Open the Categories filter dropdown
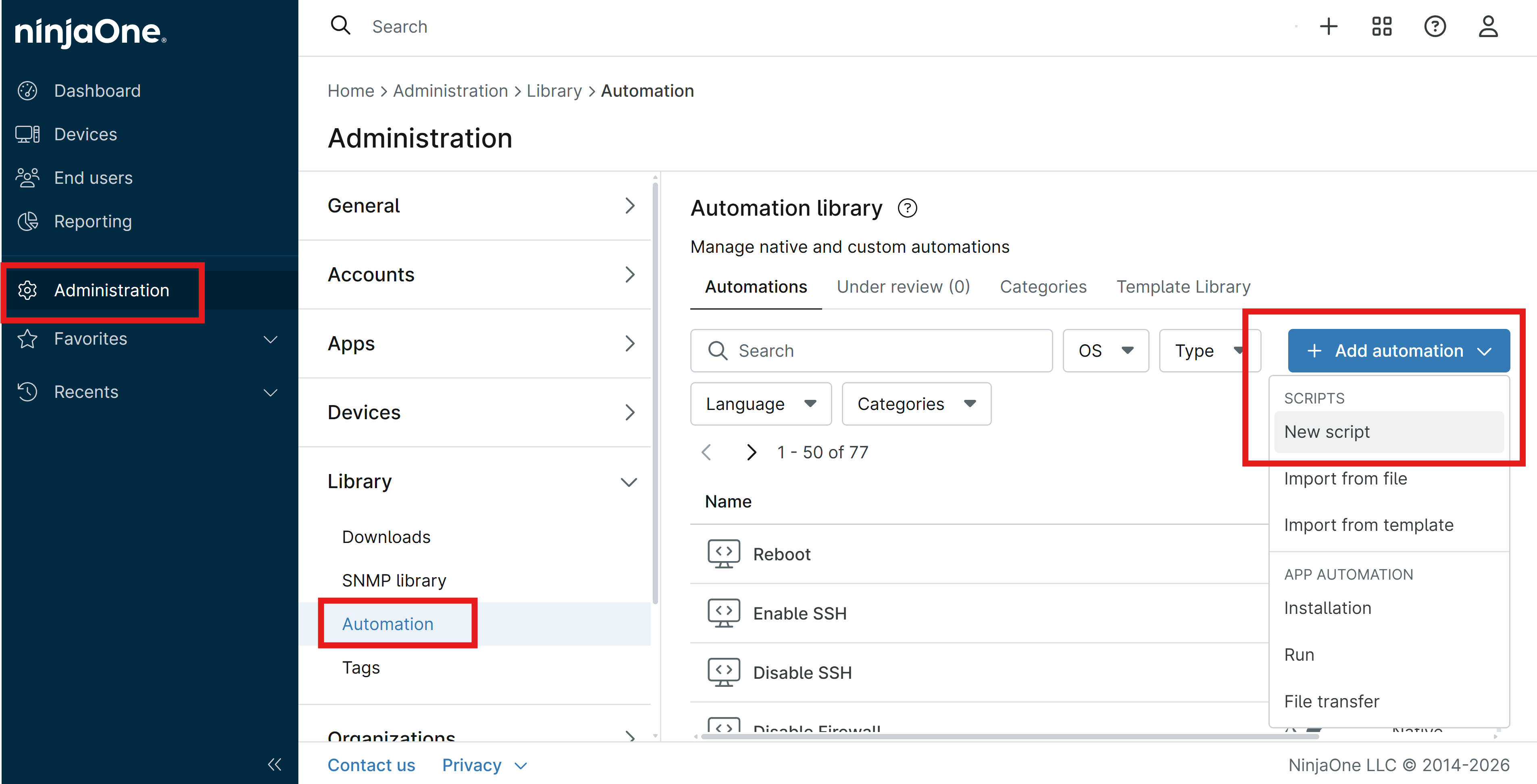This screenshot has height=784, width=1537. (x=916, y=404)
